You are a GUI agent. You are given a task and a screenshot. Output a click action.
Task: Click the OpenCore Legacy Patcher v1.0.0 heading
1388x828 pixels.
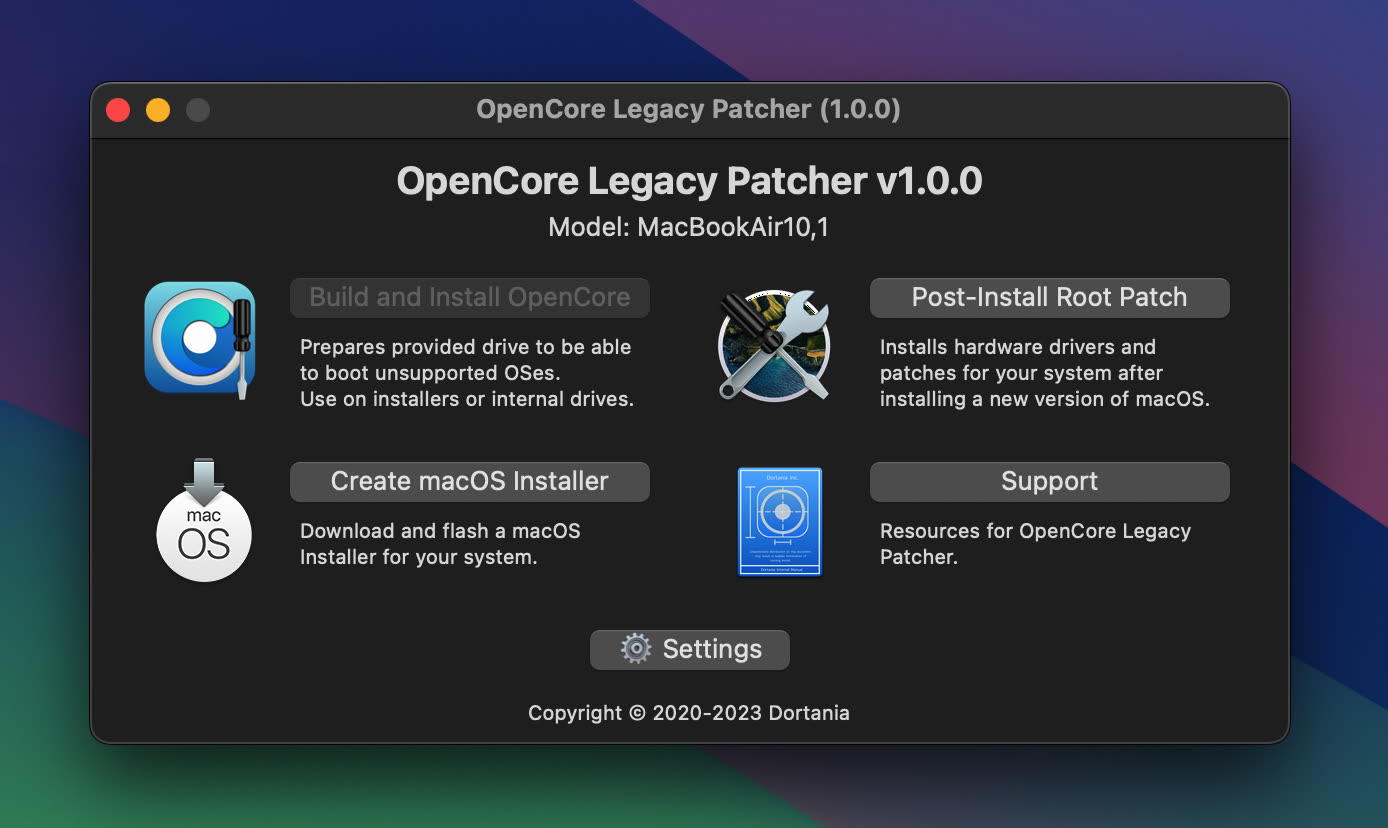click(x=689, y=180)
